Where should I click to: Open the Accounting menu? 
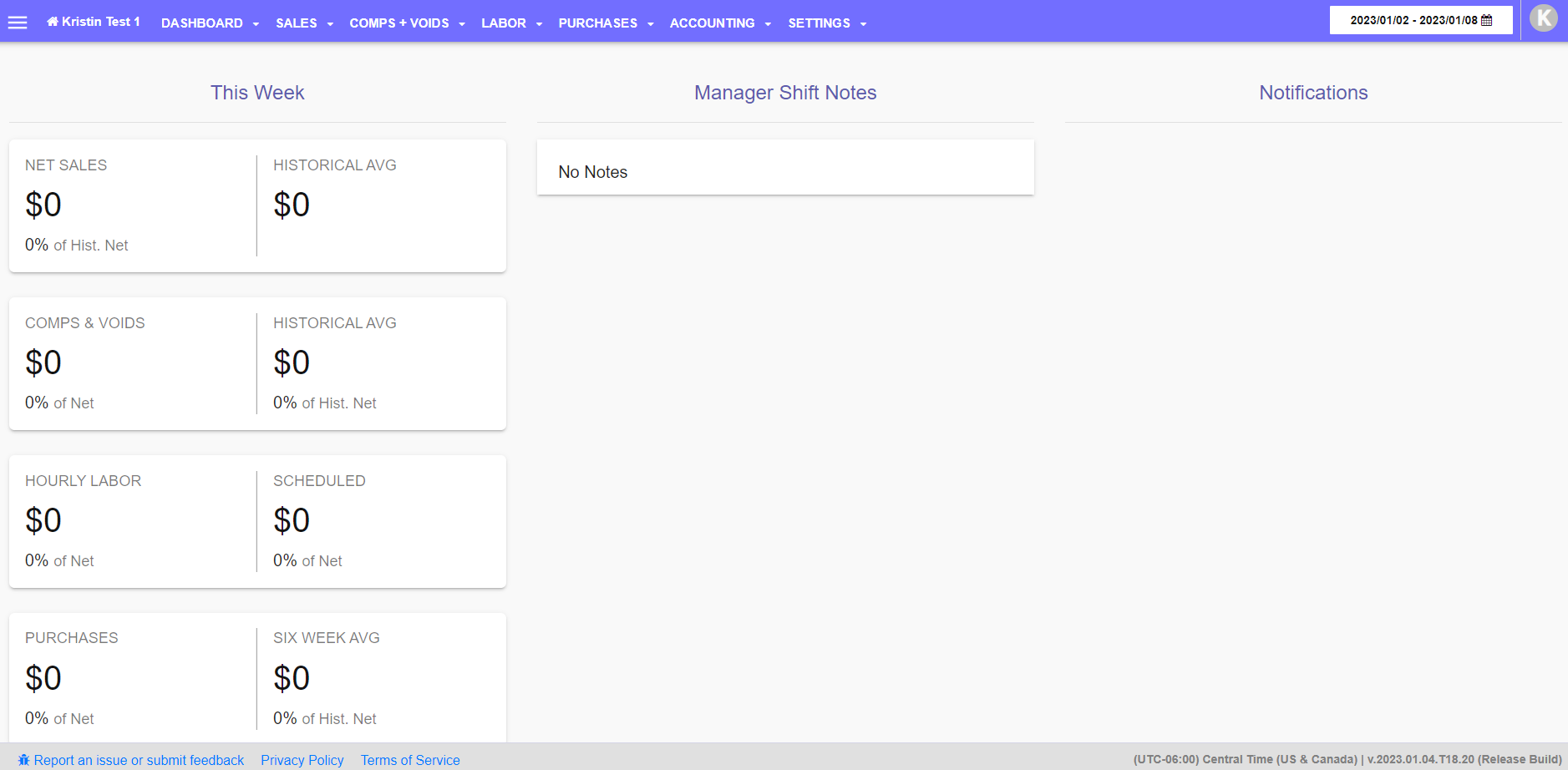[x=713, y=23]
